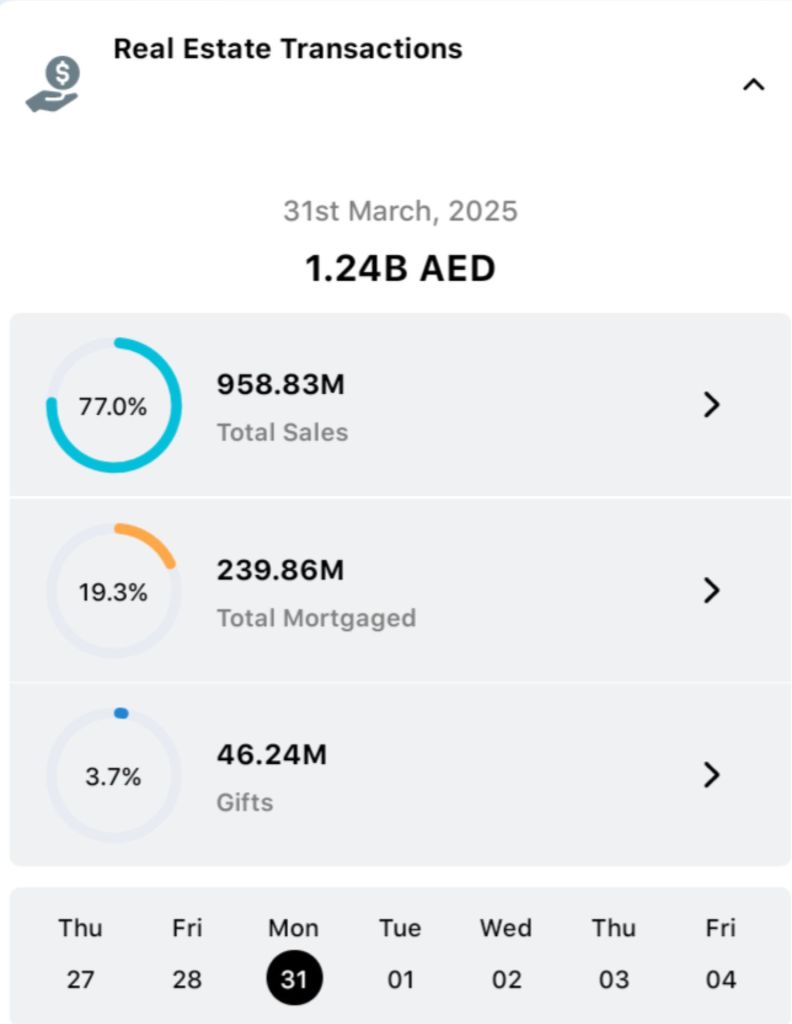Screen dimensions: 792x1024
Task: Click the 3.7% gifts progress ring
Action: (x=113, y=776)
